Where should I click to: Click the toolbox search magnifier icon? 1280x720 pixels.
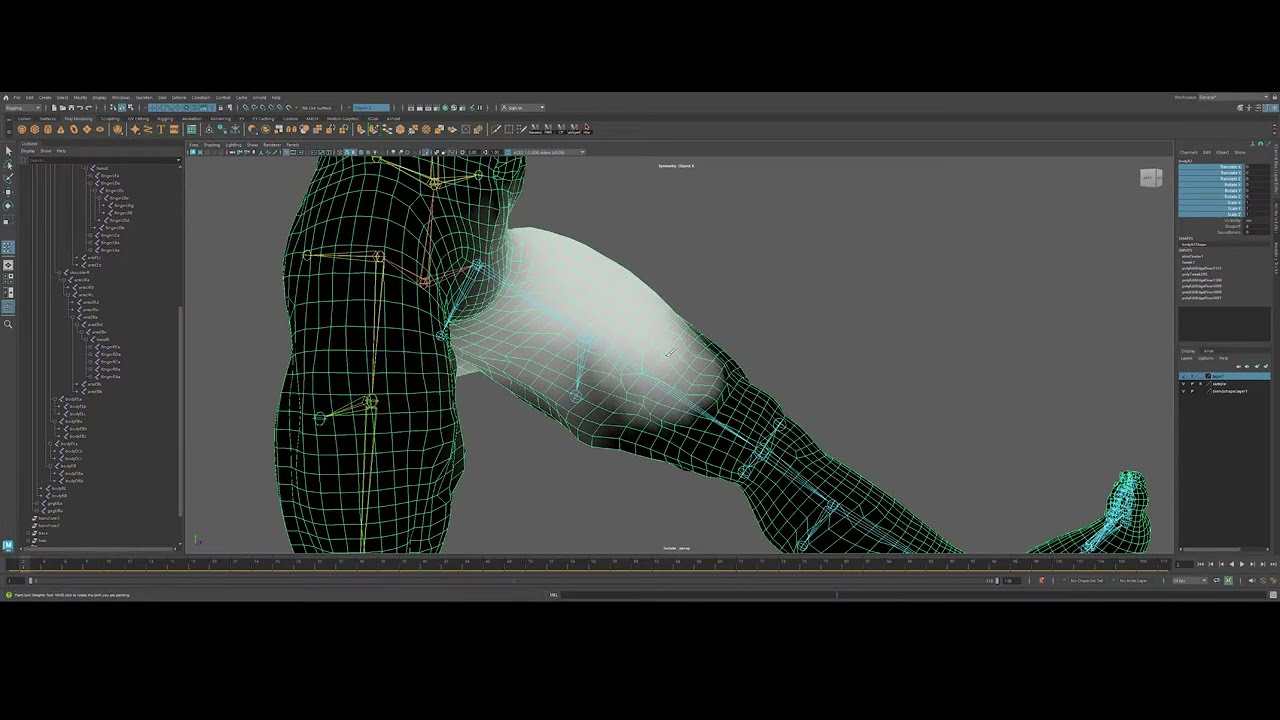coord(8,324)
